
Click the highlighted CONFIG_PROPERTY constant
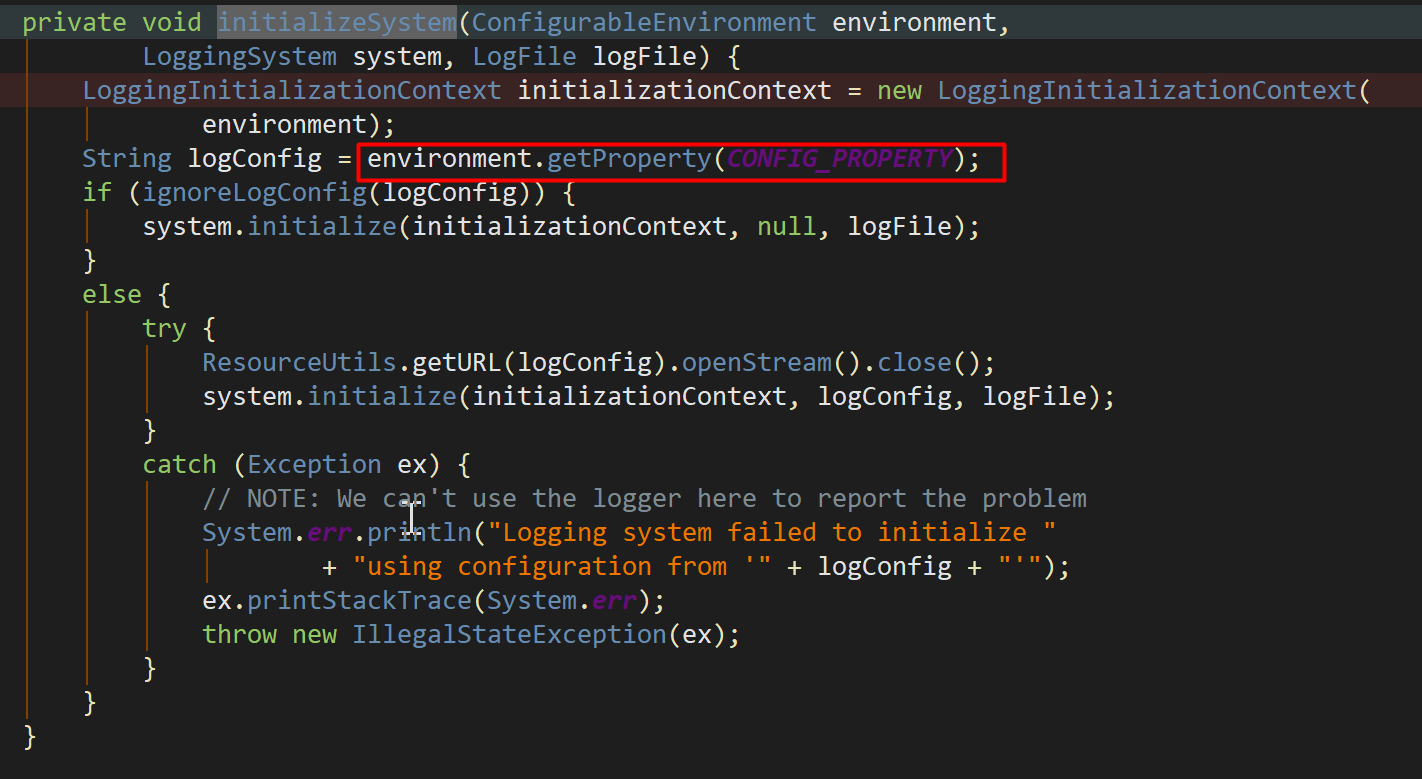[840, 158]
